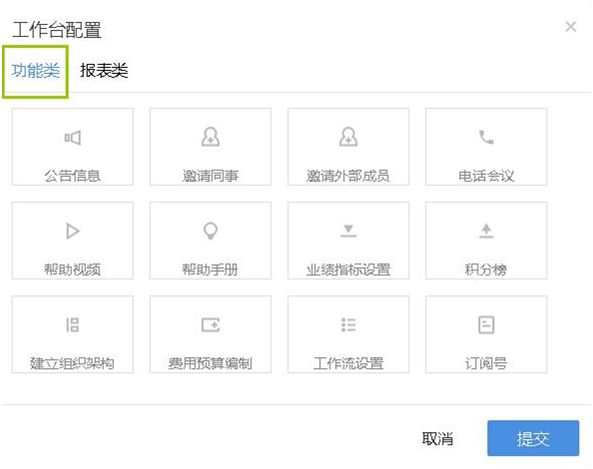593x469 pixels.
Task: Select the list icon for 工作流设置
Action: coord(348,325)
